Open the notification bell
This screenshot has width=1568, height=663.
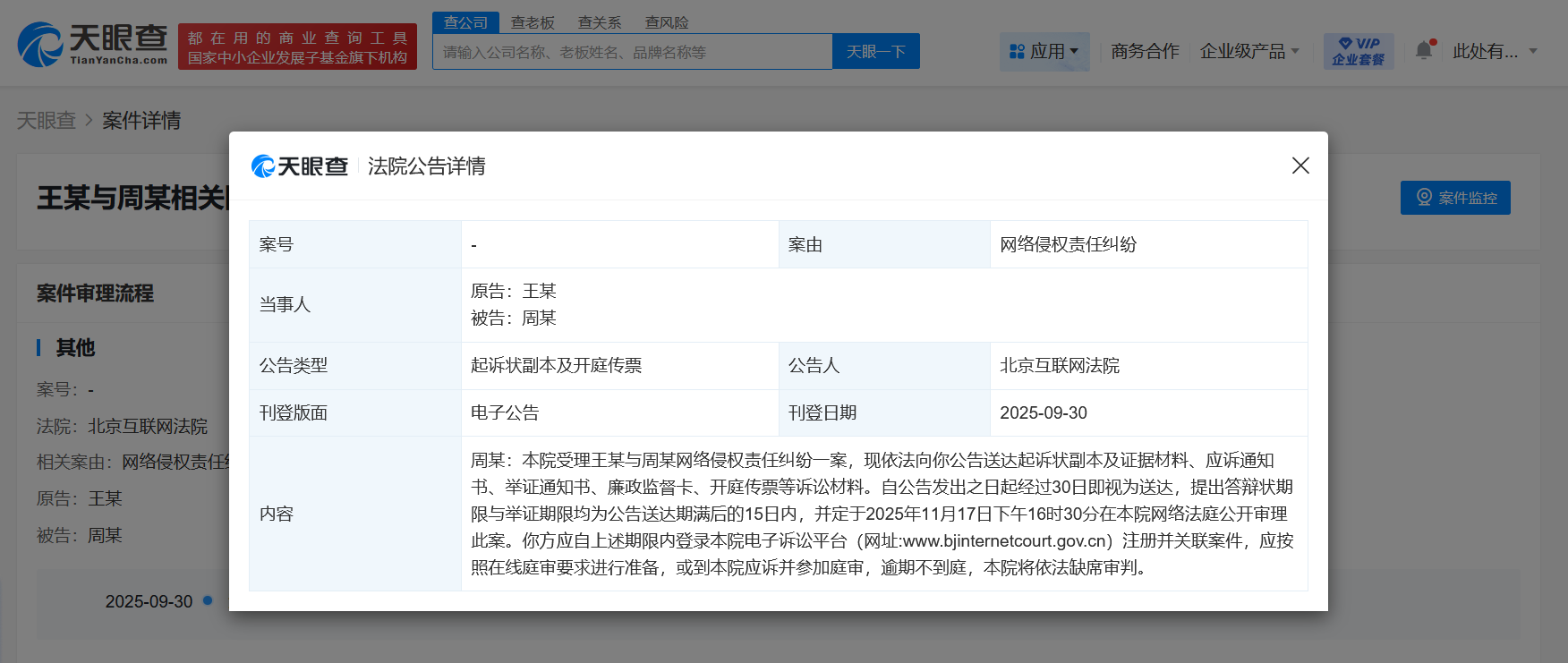point(1424,51)
